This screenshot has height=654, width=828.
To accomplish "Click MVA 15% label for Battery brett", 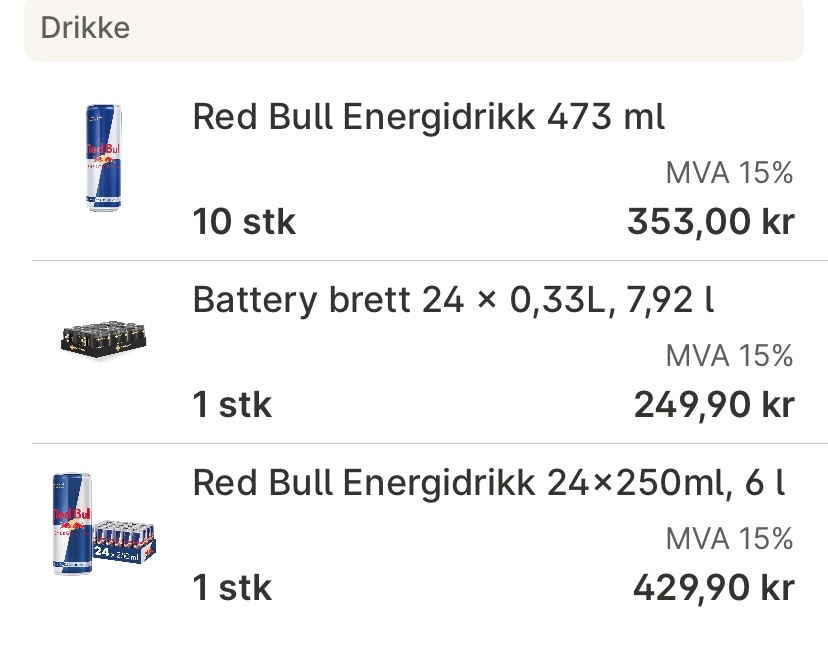I will tap(729, 356).
